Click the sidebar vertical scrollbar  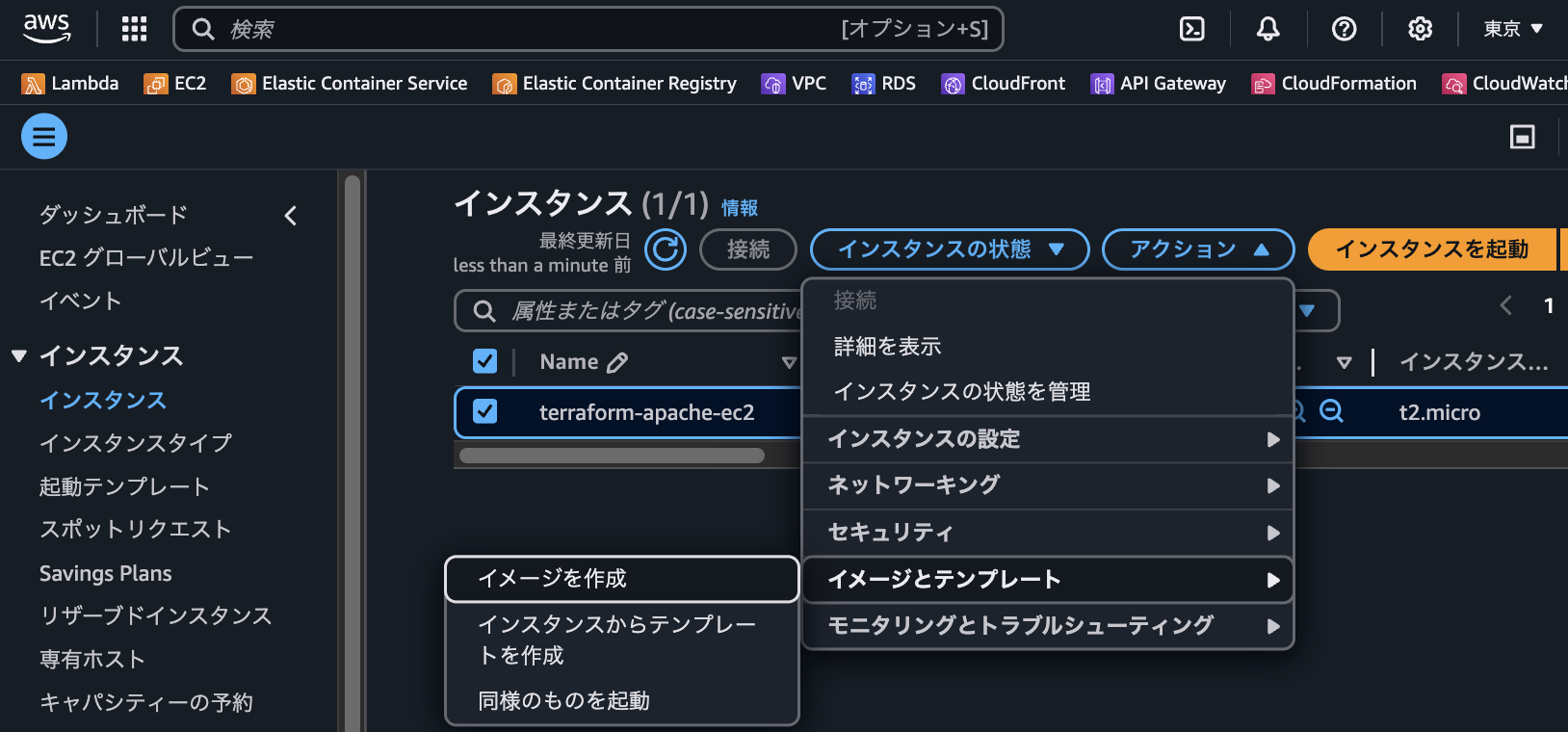[353, 453]
